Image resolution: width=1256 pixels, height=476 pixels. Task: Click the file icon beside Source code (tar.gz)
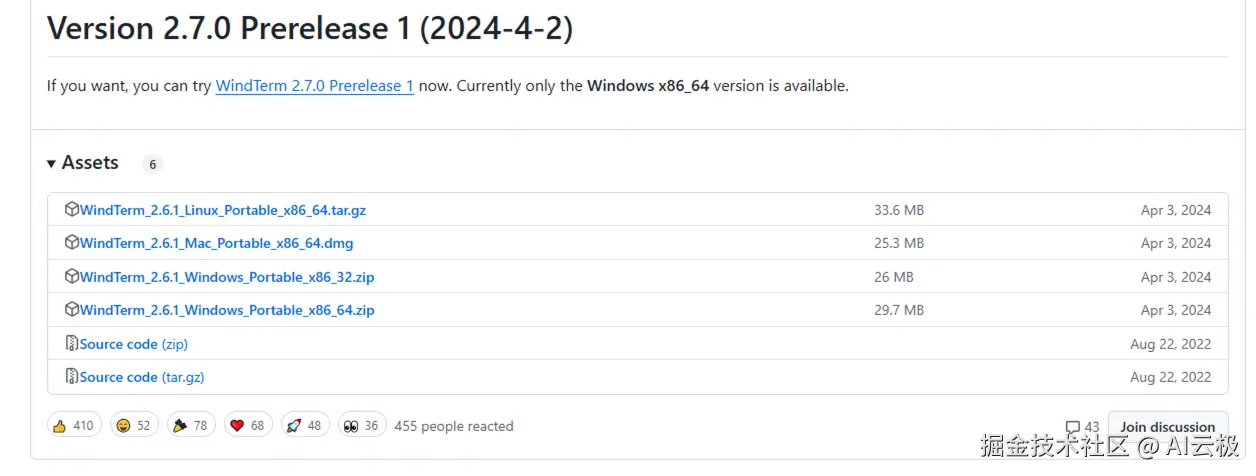coord(72,377)
